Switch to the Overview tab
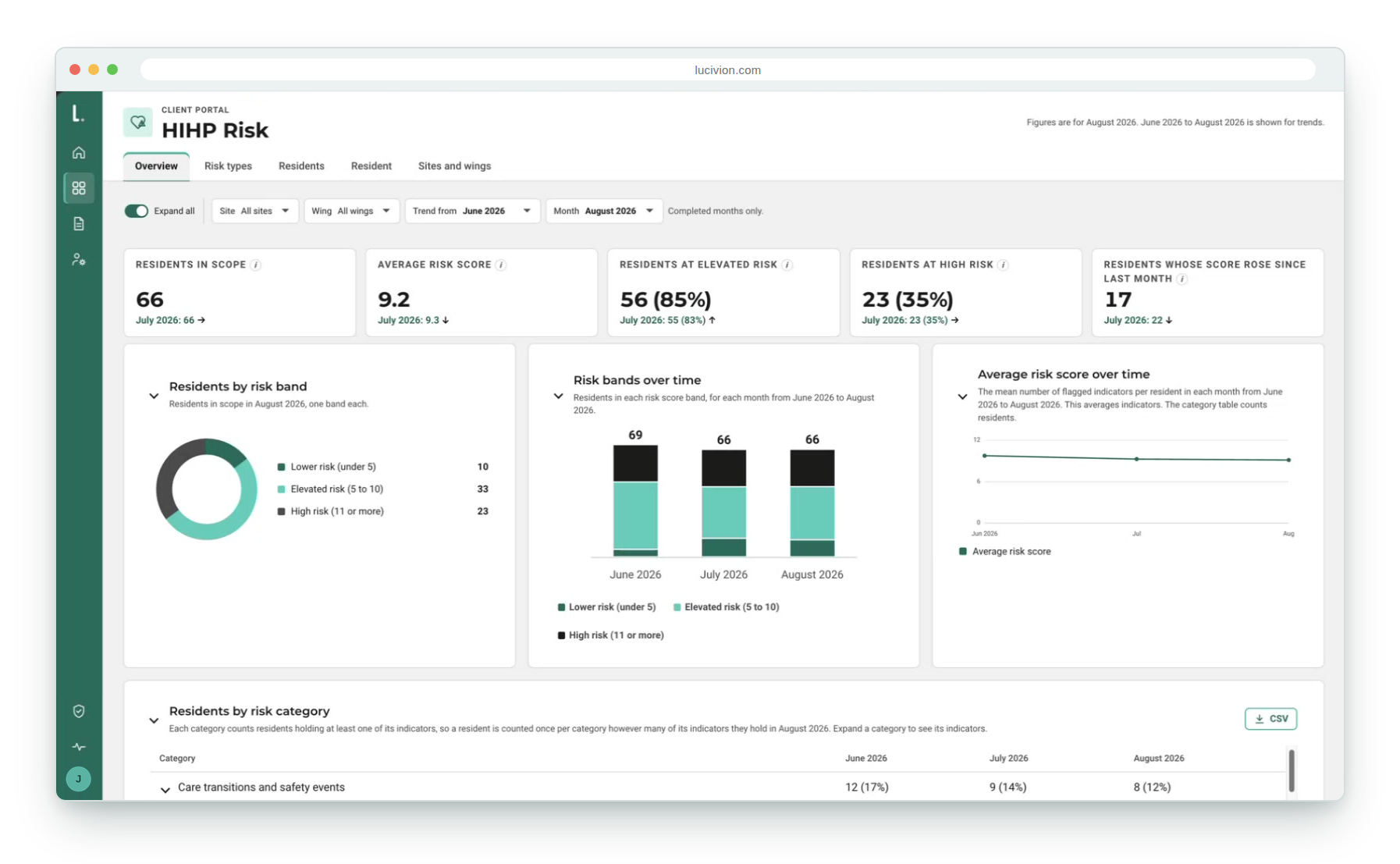1400x864 pixels. [x=156, y=166]
